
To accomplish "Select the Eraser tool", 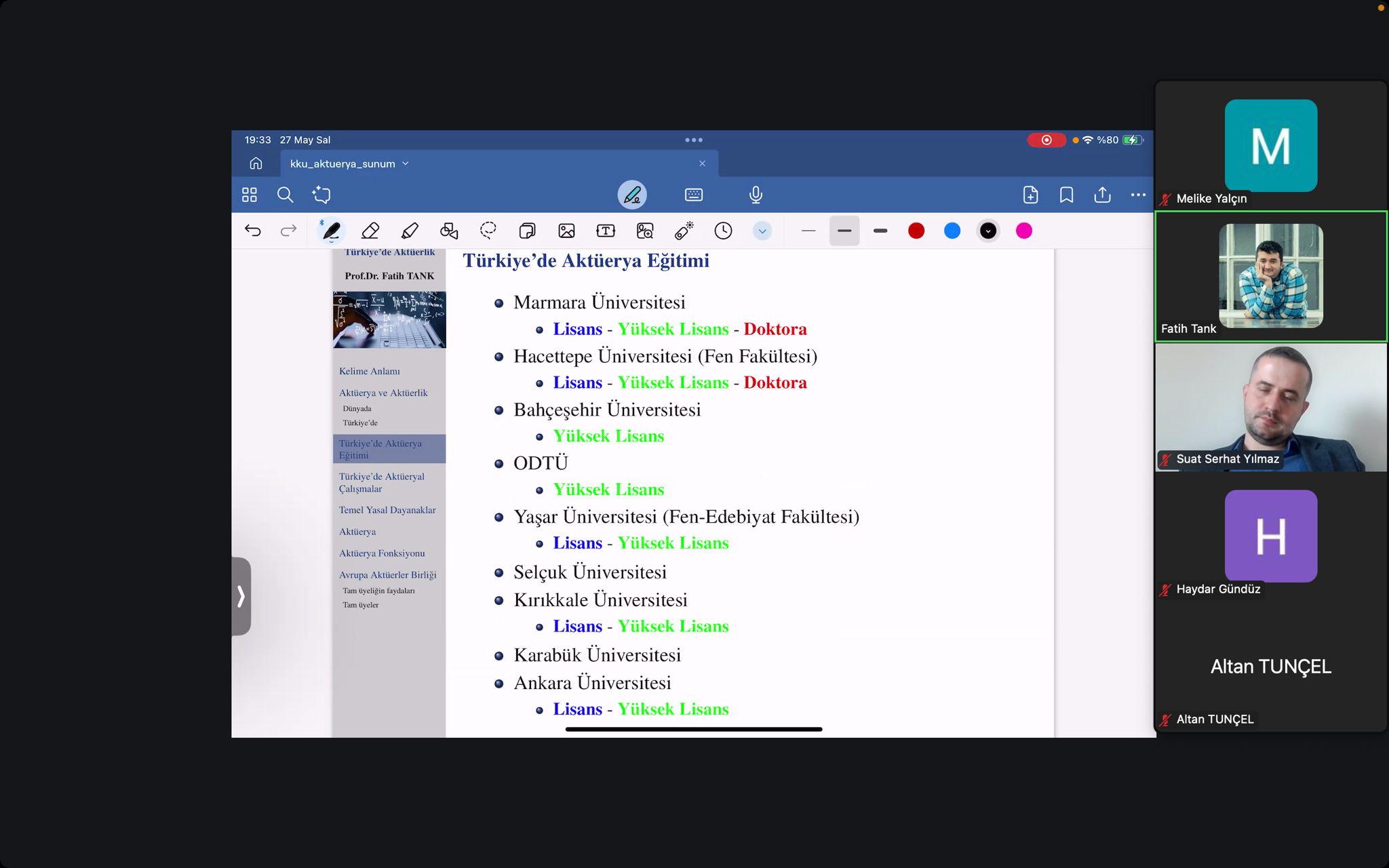I will 370,231.
